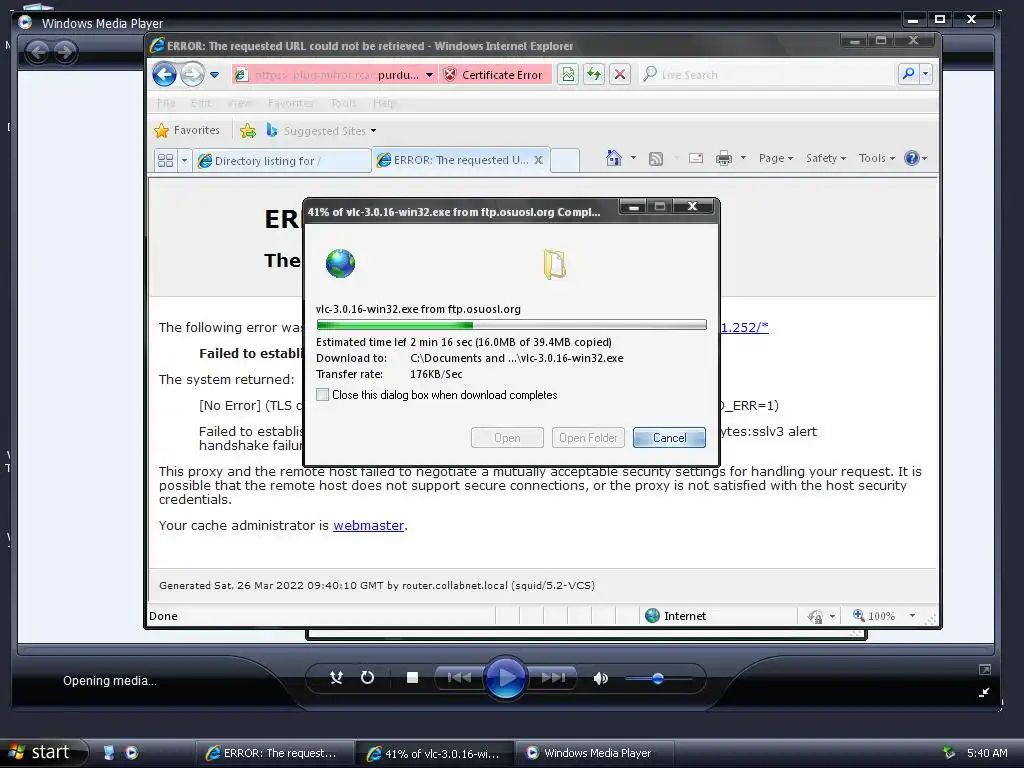This screenshot has width=1024, height=768.
Task: Open the Print options dropdown arrow
Action: tap(743, 158)
